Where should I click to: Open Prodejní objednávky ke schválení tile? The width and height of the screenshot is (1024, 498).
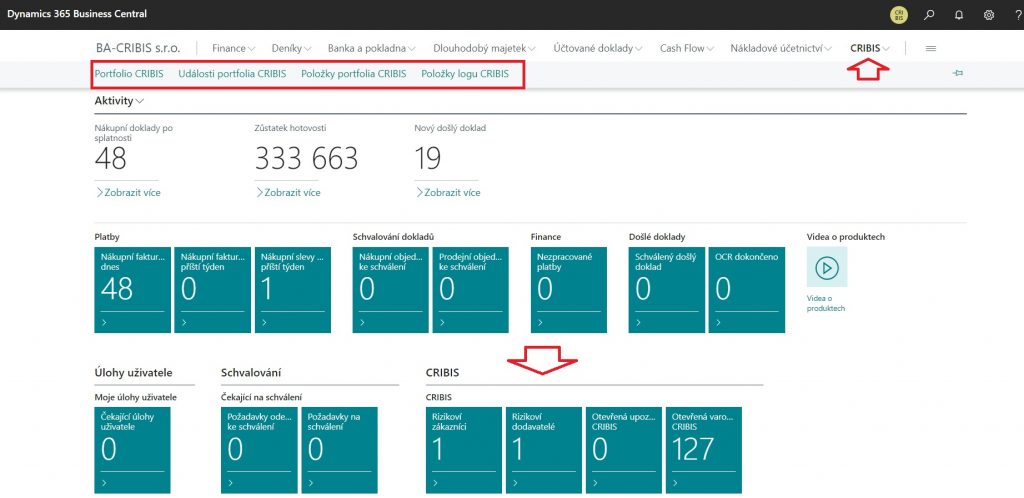470,290
